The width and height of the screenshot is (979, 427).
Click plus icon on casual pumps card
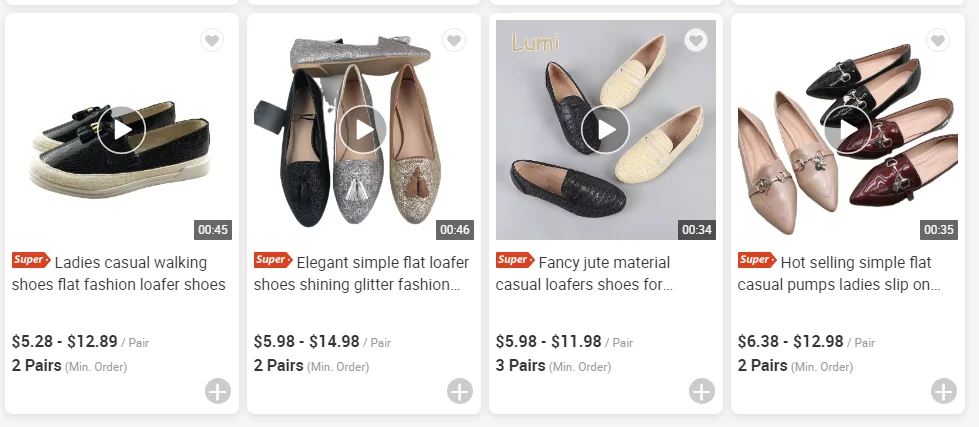944,391
